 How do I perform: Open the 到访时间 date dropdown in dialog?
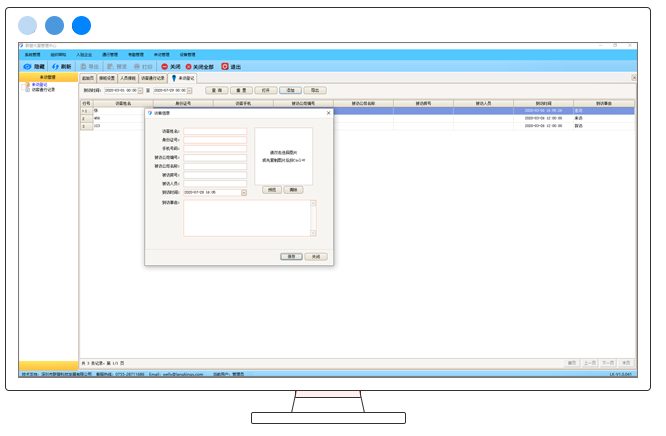point(243,192)
